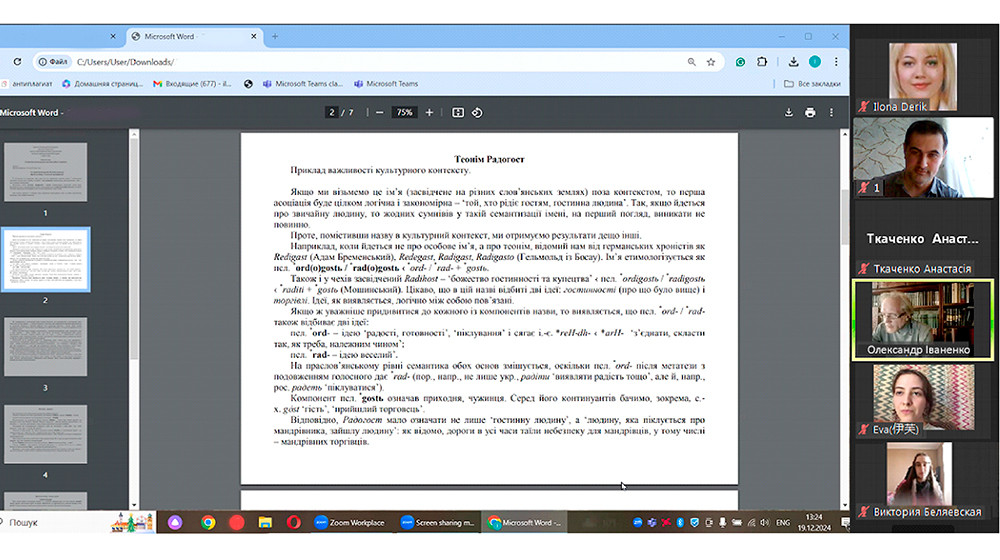Reload the page in Chrome
This screenshot has width=1000, height=560.
[17, 62]
